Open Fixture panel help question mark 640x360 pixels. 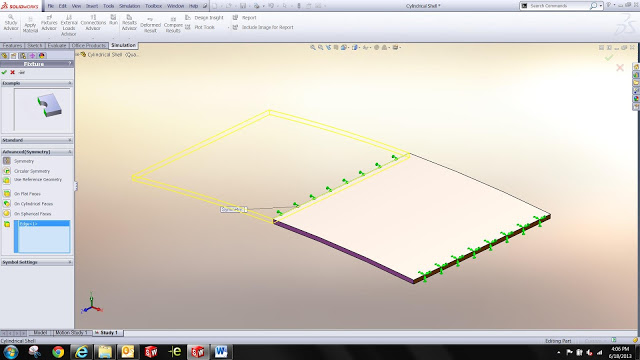pyautogui.click(x=69, y=64)
